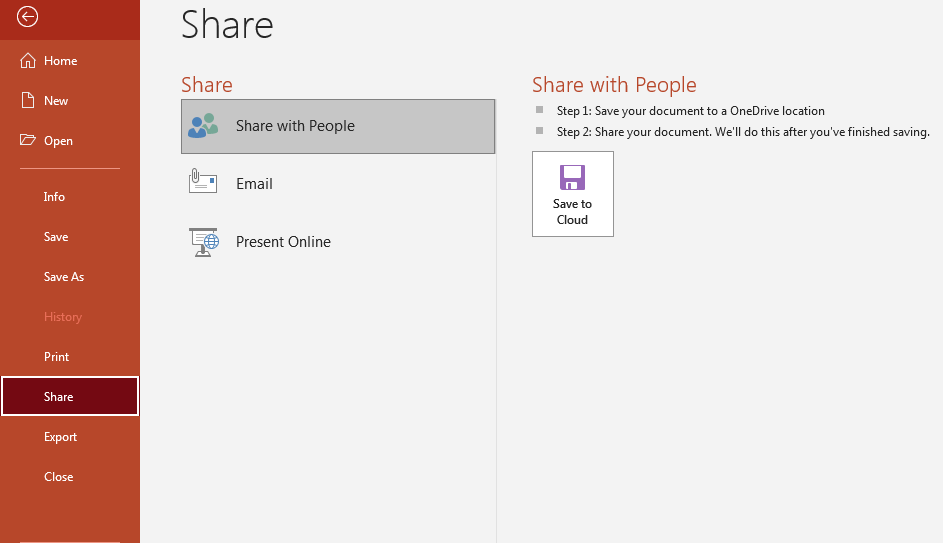Click the Share with People icon
Image resolution: width=943 pixels, height=543 pixels.
[203, 126]
